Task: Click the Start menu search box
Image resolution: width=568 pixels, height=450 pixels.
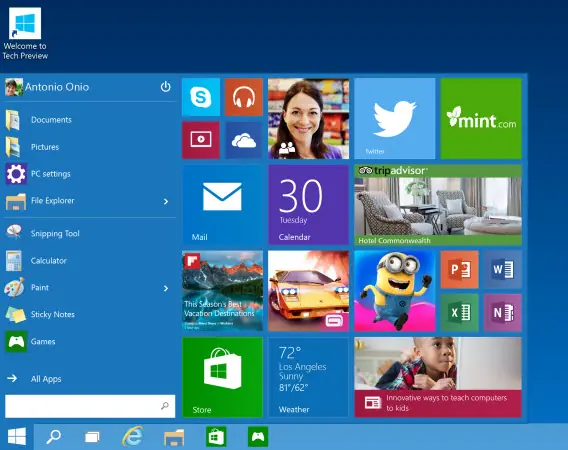Action: (90, 406)
